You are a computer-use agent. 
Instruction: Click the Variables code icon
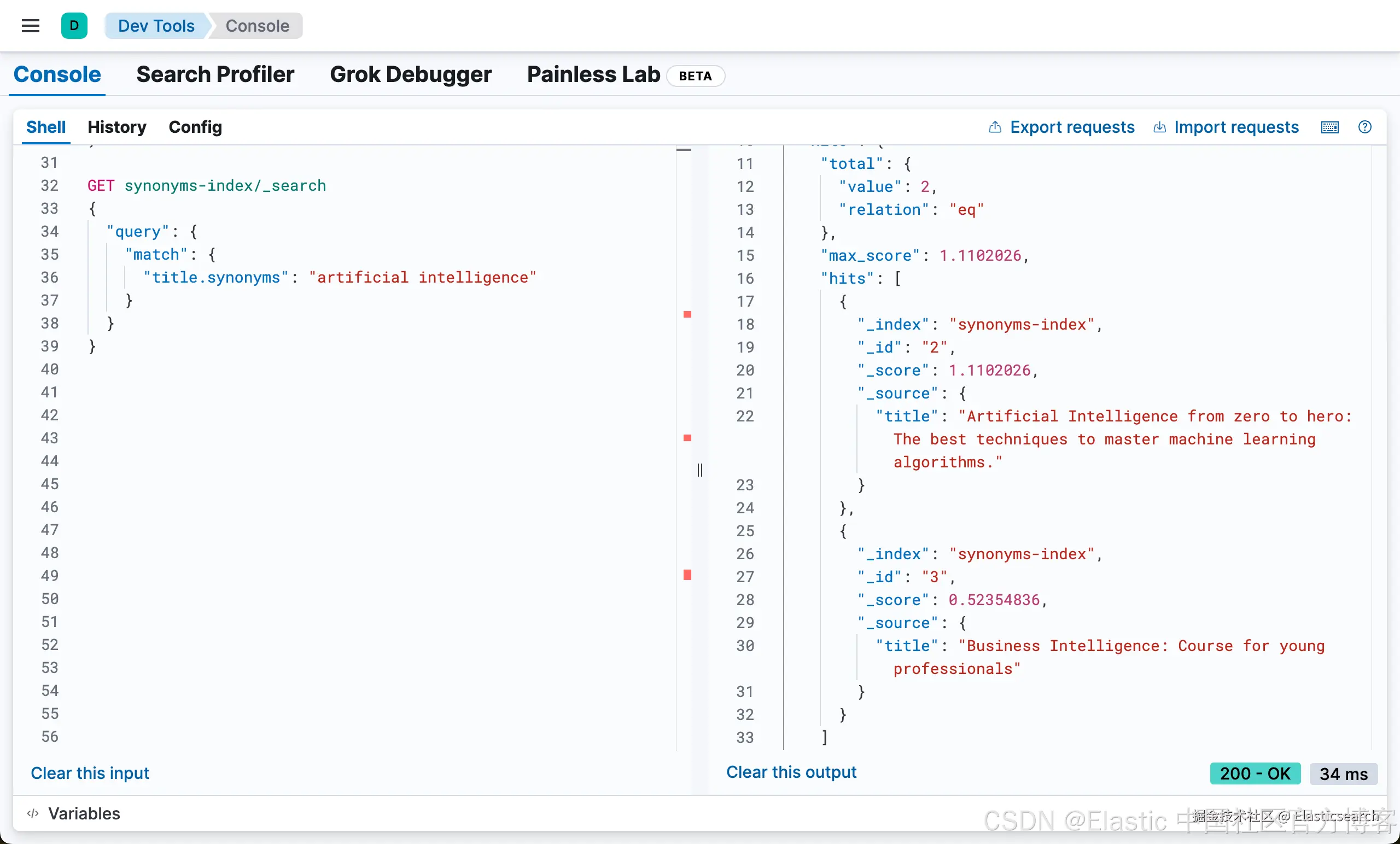point(33,813)
